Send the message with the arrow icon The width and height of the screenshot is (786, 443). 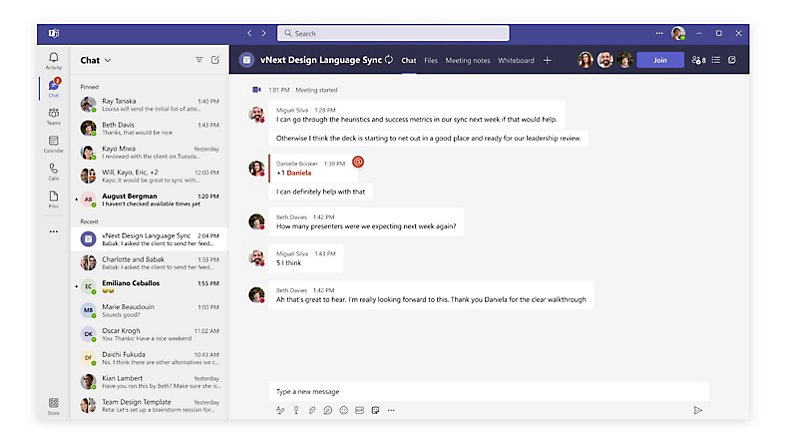(697, 410)
